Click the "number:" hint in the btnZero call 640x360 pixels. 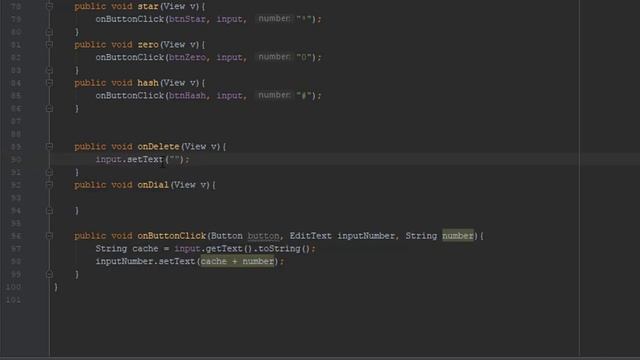274,57
